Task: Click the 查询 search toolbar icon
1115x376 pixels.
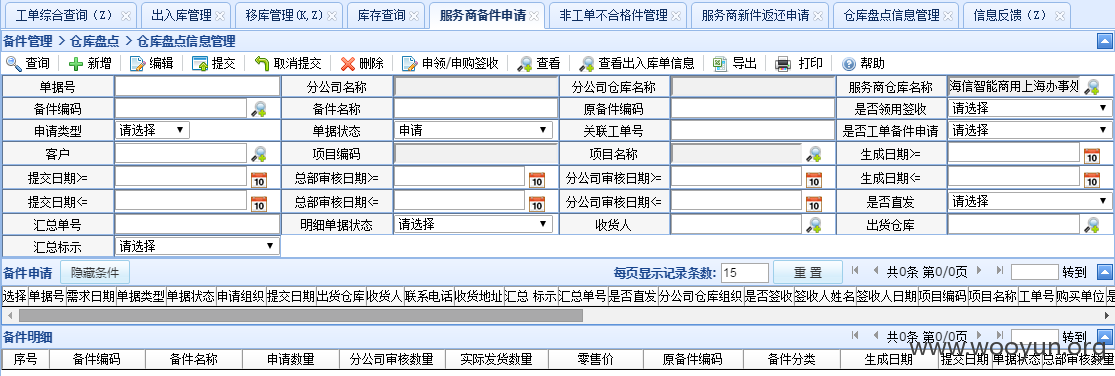Action: point(14,64)
